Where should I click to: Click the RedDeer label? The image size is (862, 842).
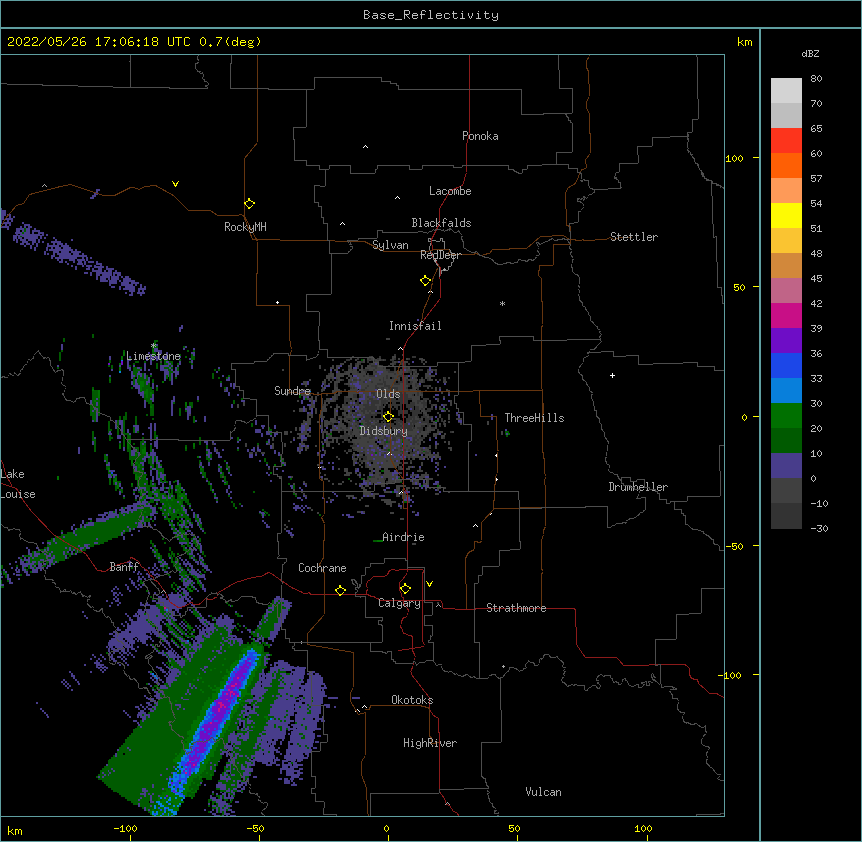[440, 255]
